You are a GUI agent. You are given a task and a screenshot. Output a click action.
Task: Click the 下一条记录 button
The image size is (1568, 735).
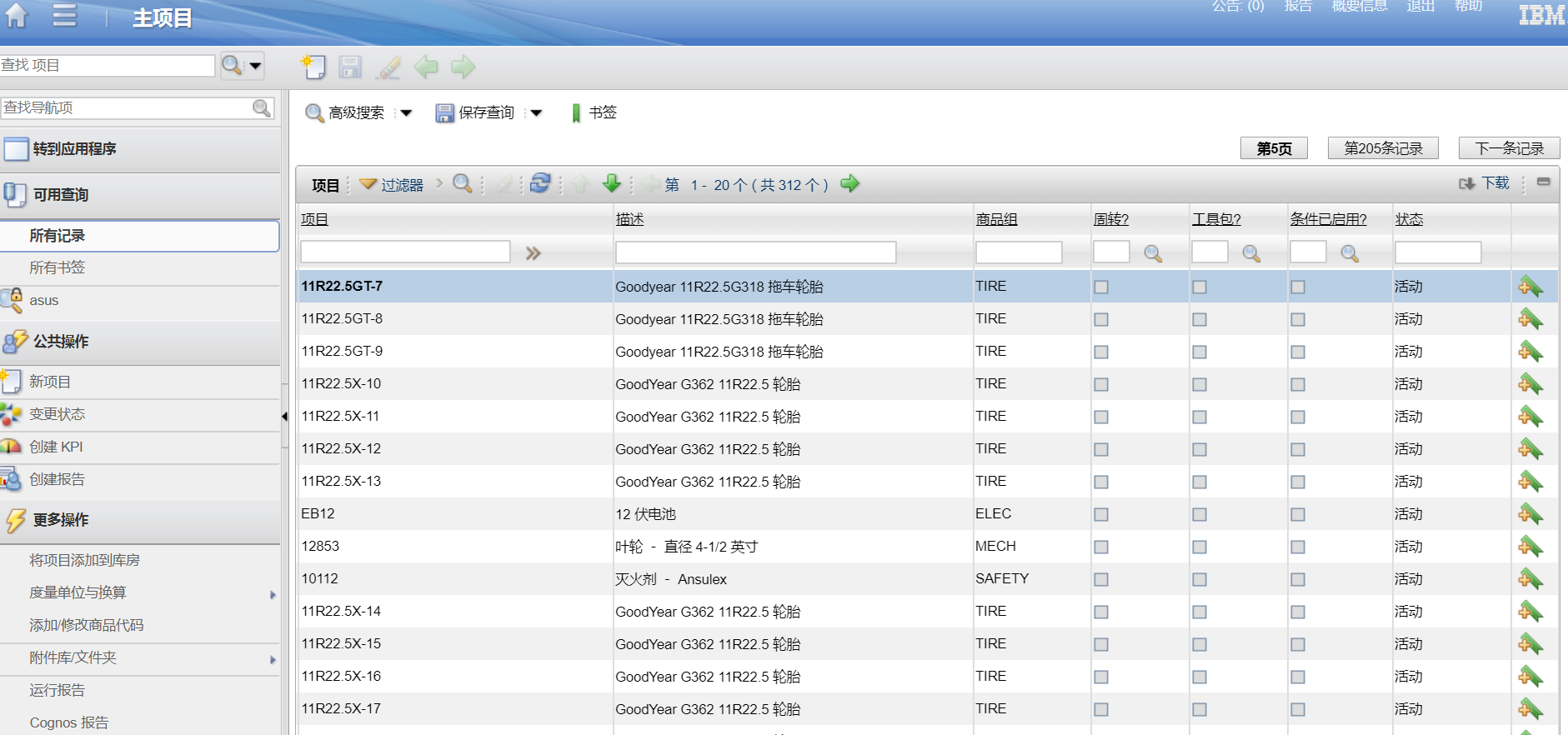click(x=1509, y=148)
